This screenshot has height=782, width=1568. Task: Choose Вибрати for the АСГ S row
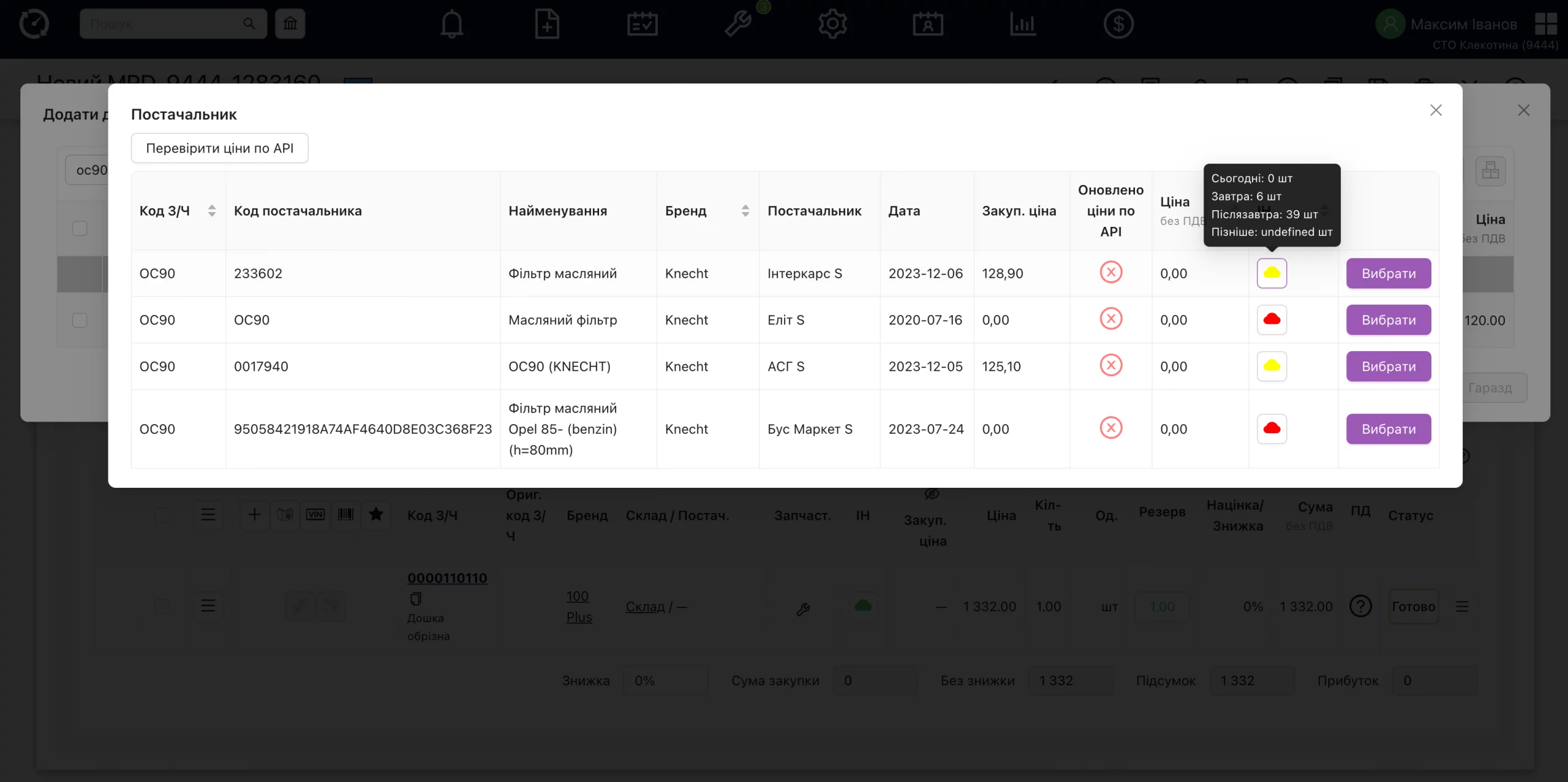pyautogui.click(x=1389, y=366)
